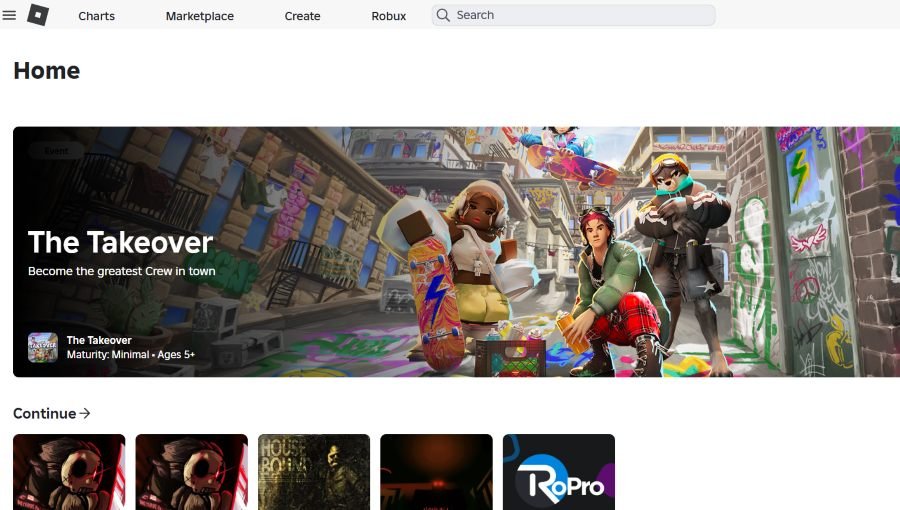Click the magnifier icon in search bar

click(x=443, y=15)
